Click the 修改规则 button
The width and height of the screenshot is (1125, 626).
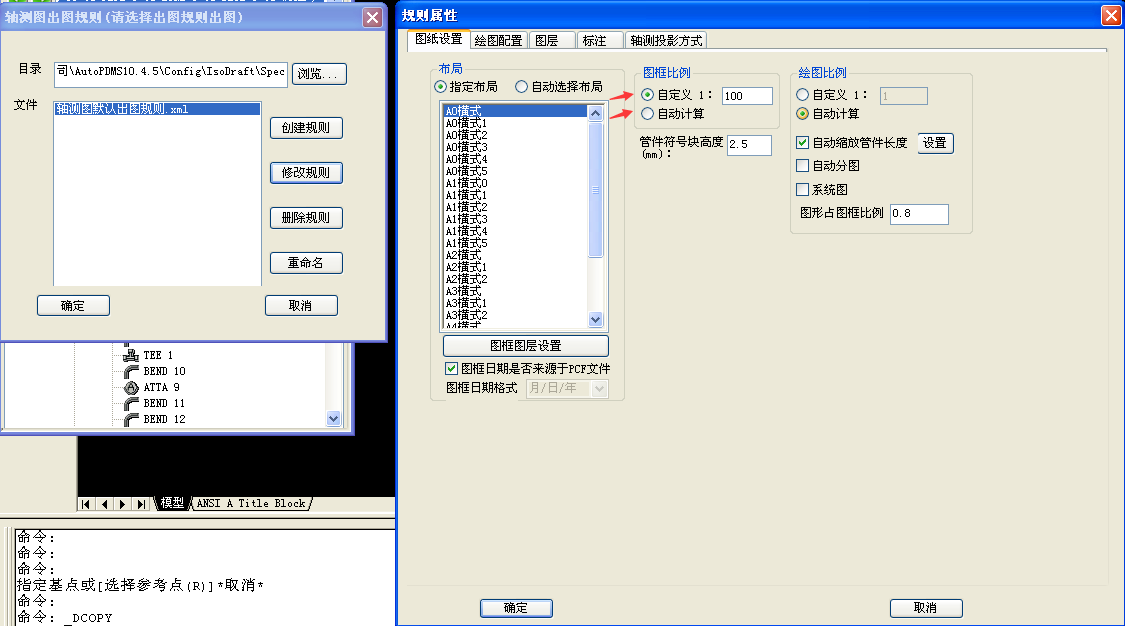pos(306,173)
